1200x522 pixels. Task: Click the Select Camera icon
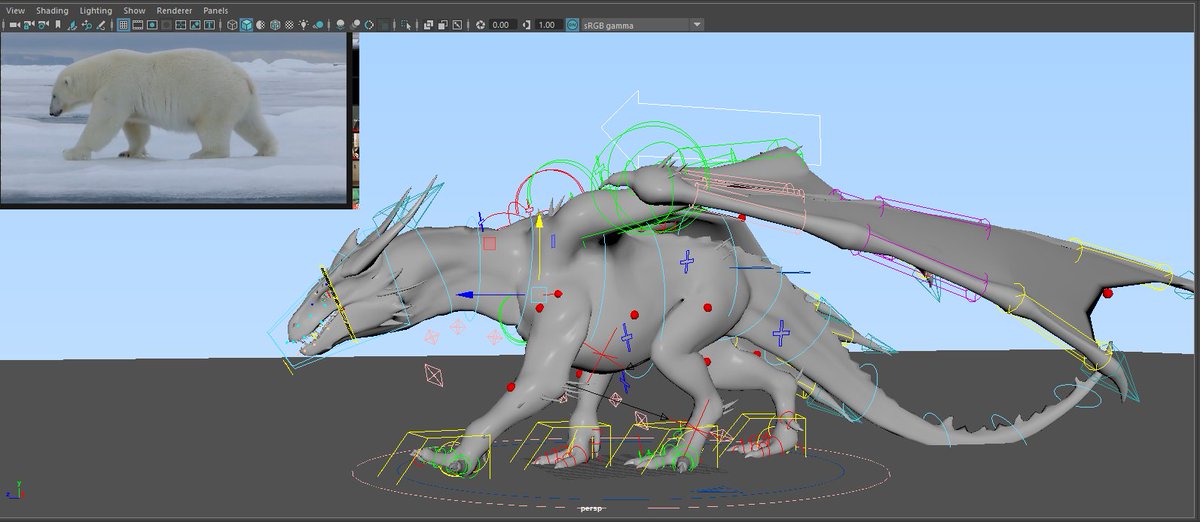14,24
